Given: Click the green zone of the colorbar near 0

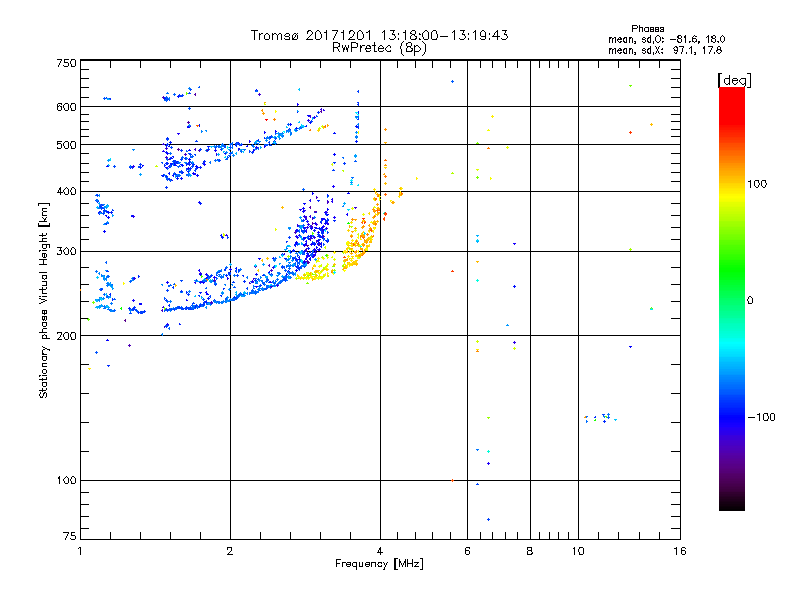Looking at the screenshot, I should pos(732,276).
